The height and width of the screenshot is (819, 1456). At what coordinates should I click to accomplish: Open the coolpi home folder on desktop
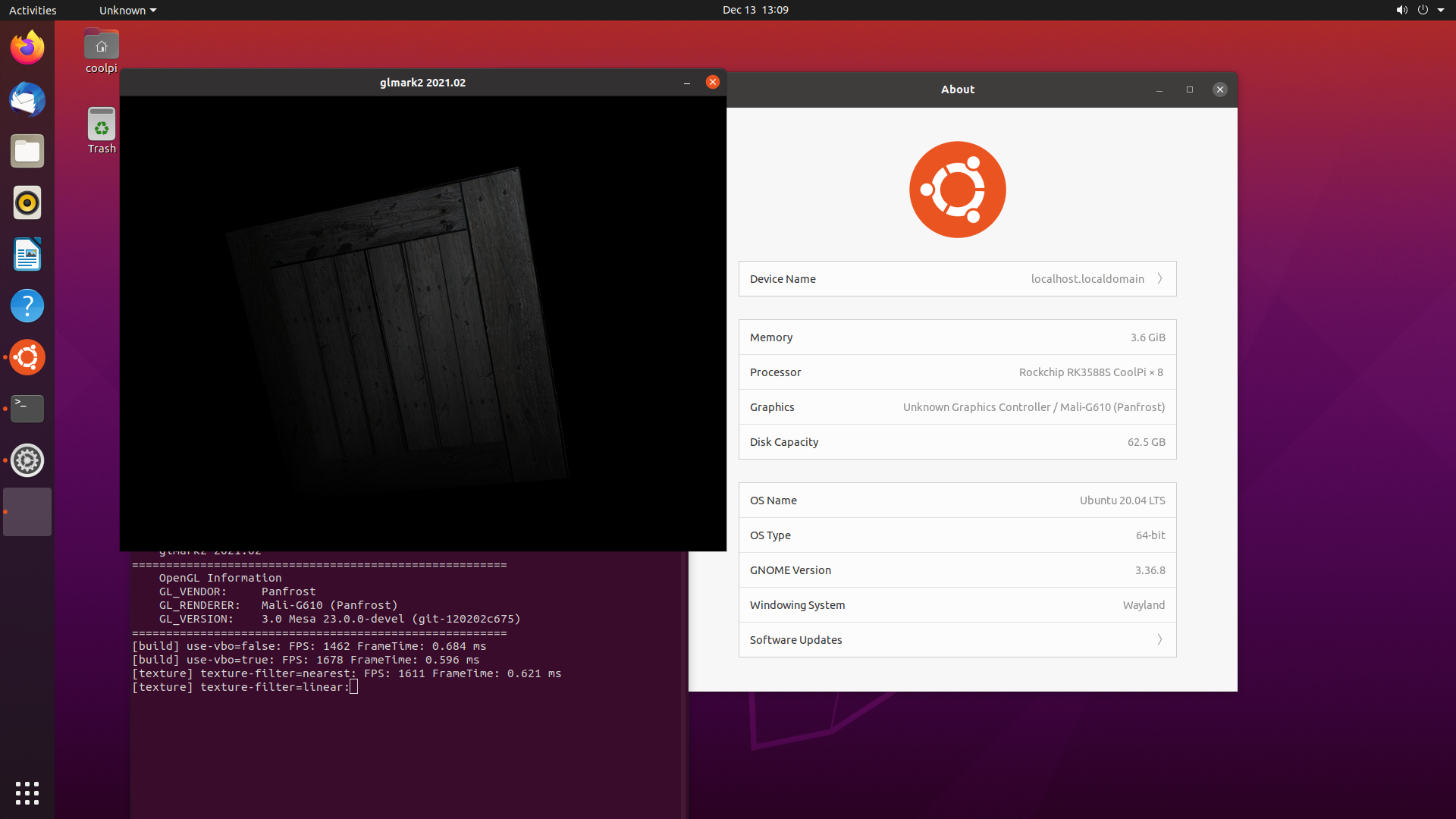102,52
